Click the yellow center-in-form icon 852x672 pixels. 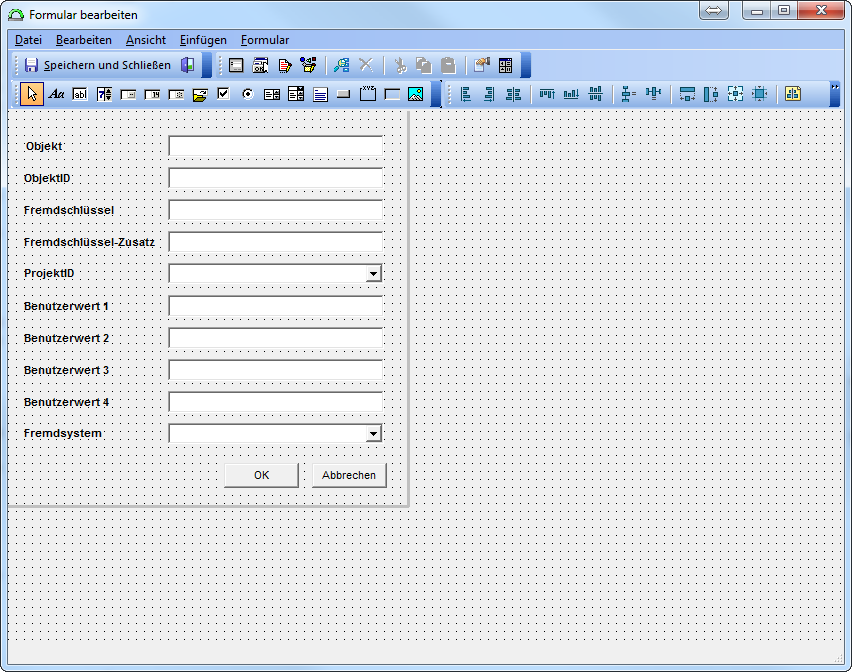pyautogui.click(x=793, y=94)
